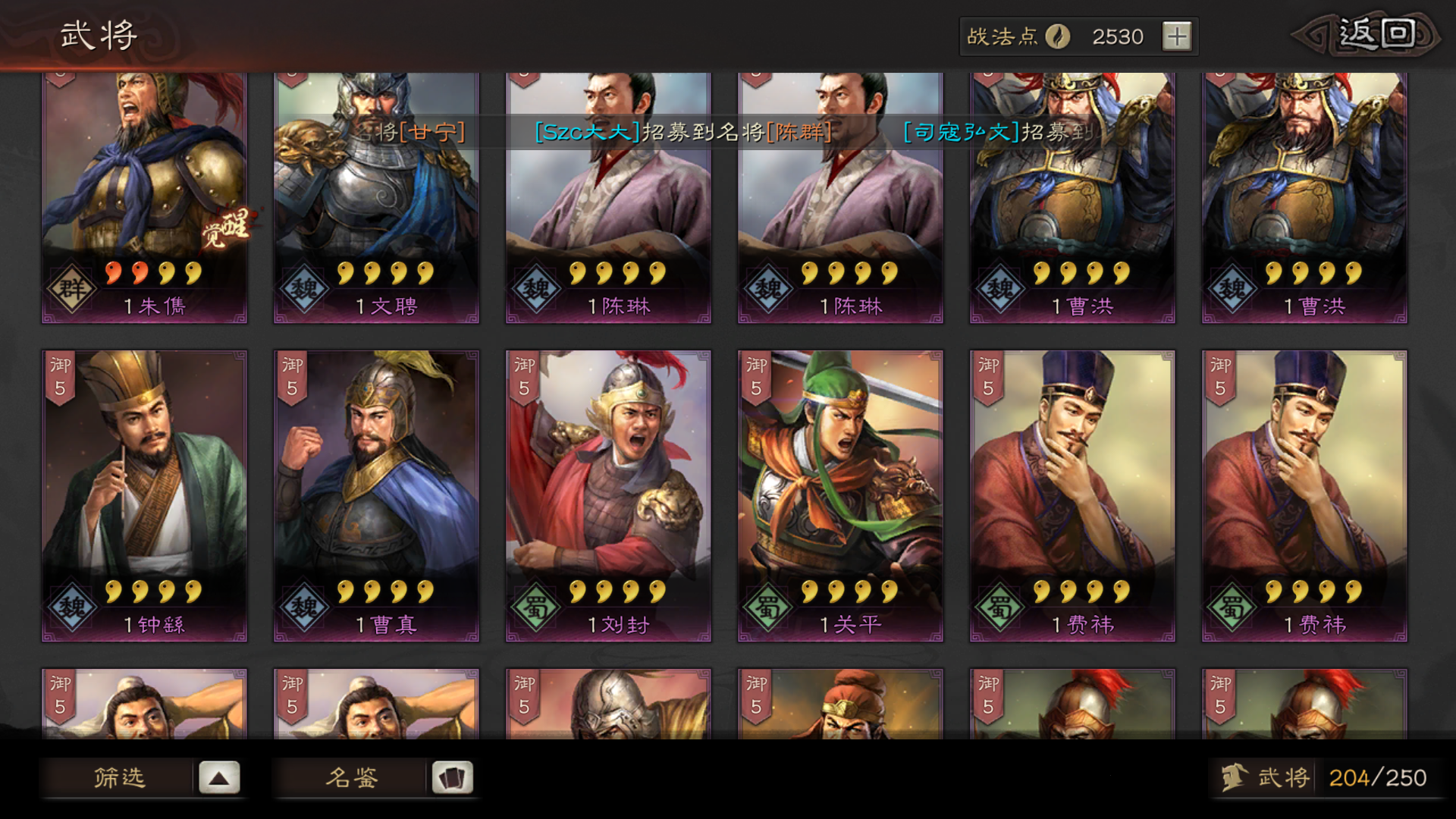Click the 魏 faction emblem on 钟繇
The width and height of the screenshot is (1456, 819).
point(72,607)
